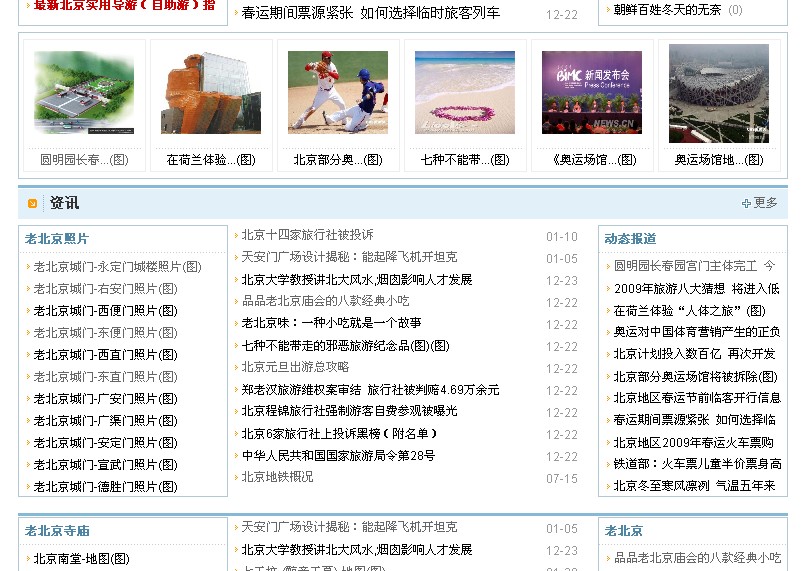Select the 动态报道 section header
This screenshot has height=571, width=805.
tap(630, 239)
